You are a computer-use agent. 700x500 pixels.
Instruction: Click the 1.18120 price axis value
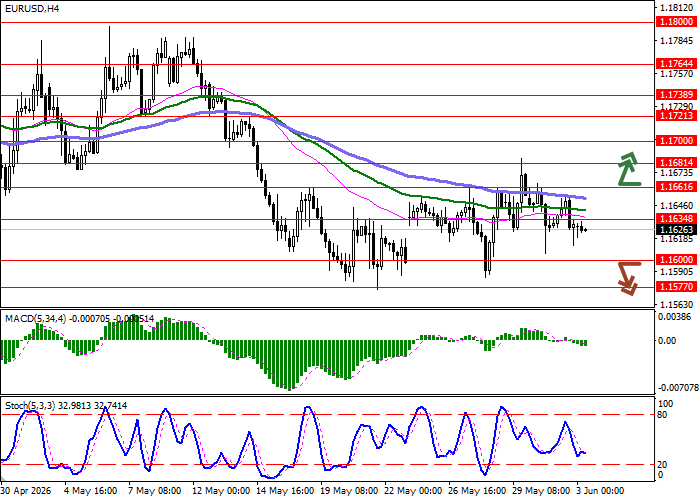click(x=677, y=8)
